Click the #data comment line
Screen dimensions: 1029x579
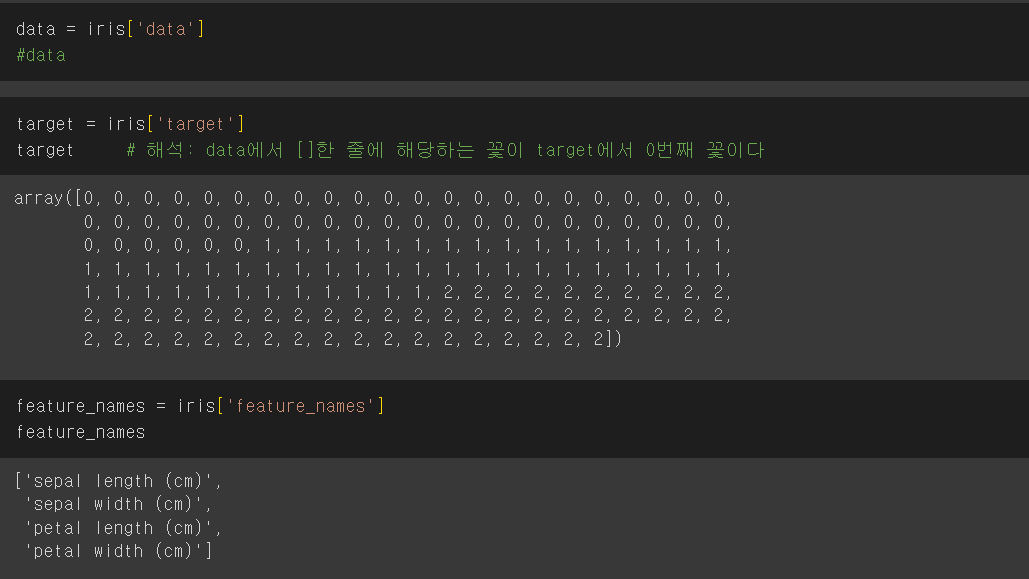click(41, 55)
